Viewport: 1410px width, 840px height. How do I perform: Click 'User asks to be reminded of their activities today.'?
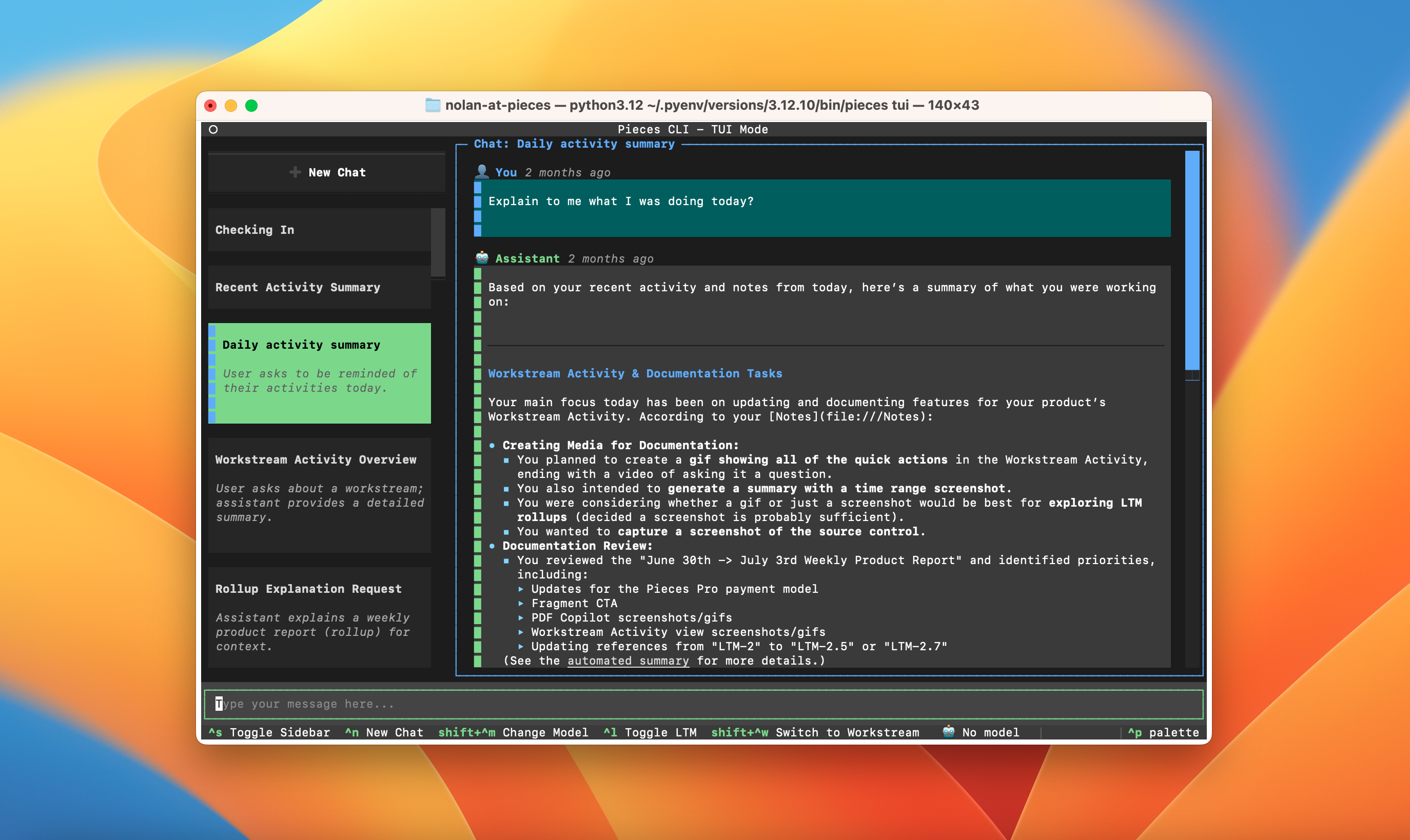[319, 381]
